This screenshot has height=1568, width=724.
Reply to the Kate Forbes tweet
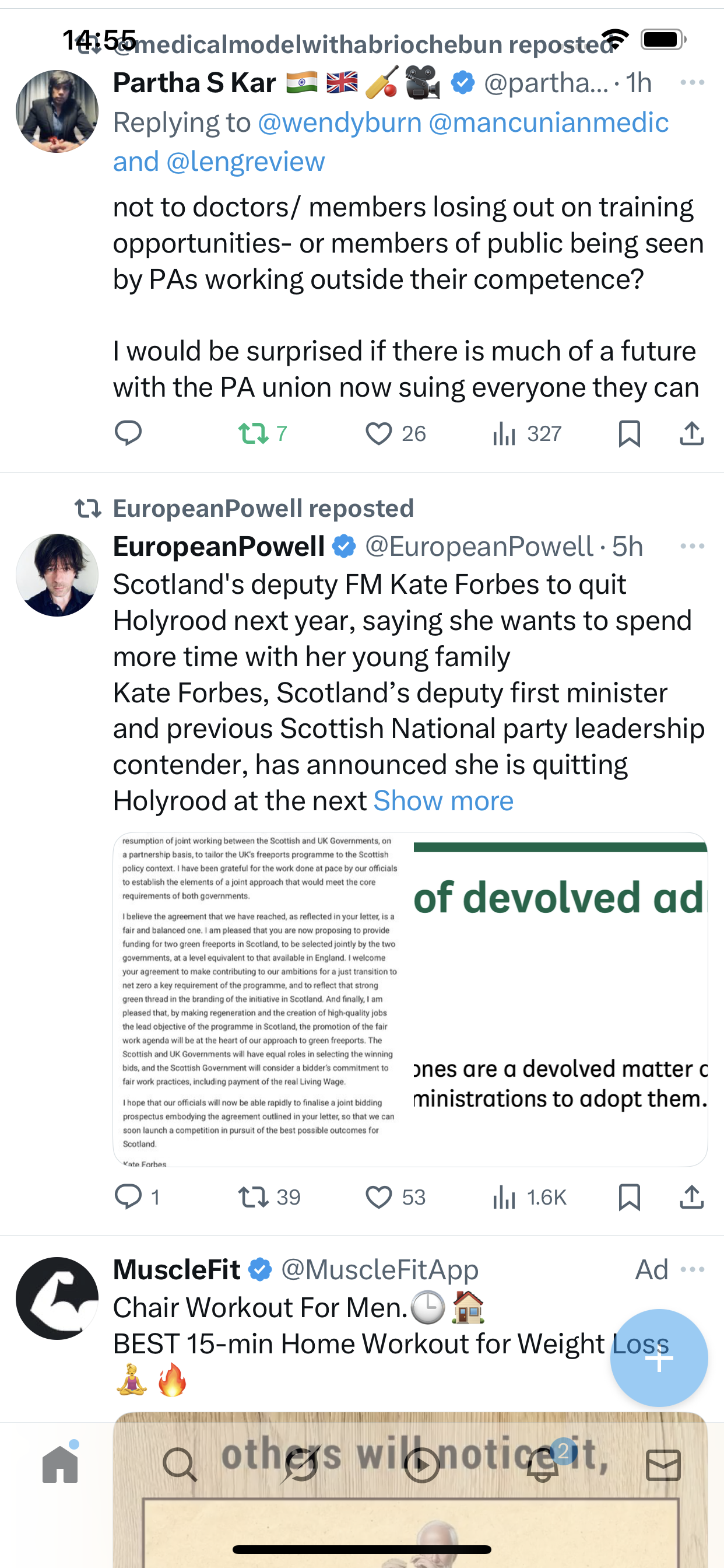click(128, 1196)
